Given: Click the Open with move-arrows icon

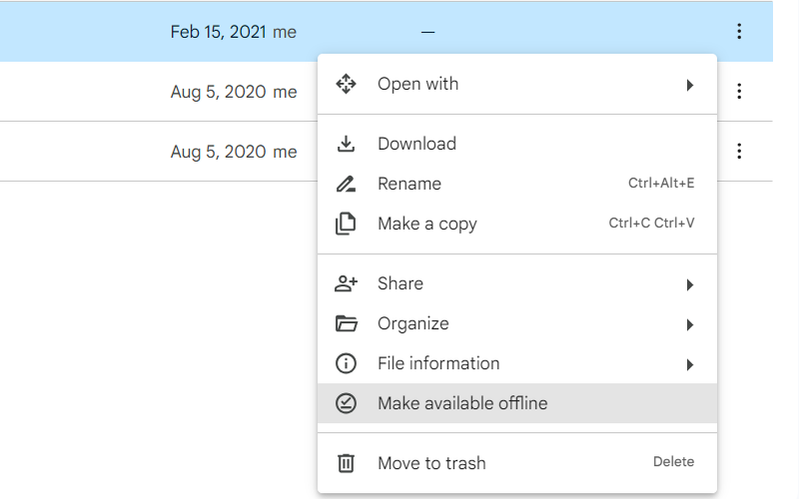Looking at the screenshot, I should tap(345, 84).
